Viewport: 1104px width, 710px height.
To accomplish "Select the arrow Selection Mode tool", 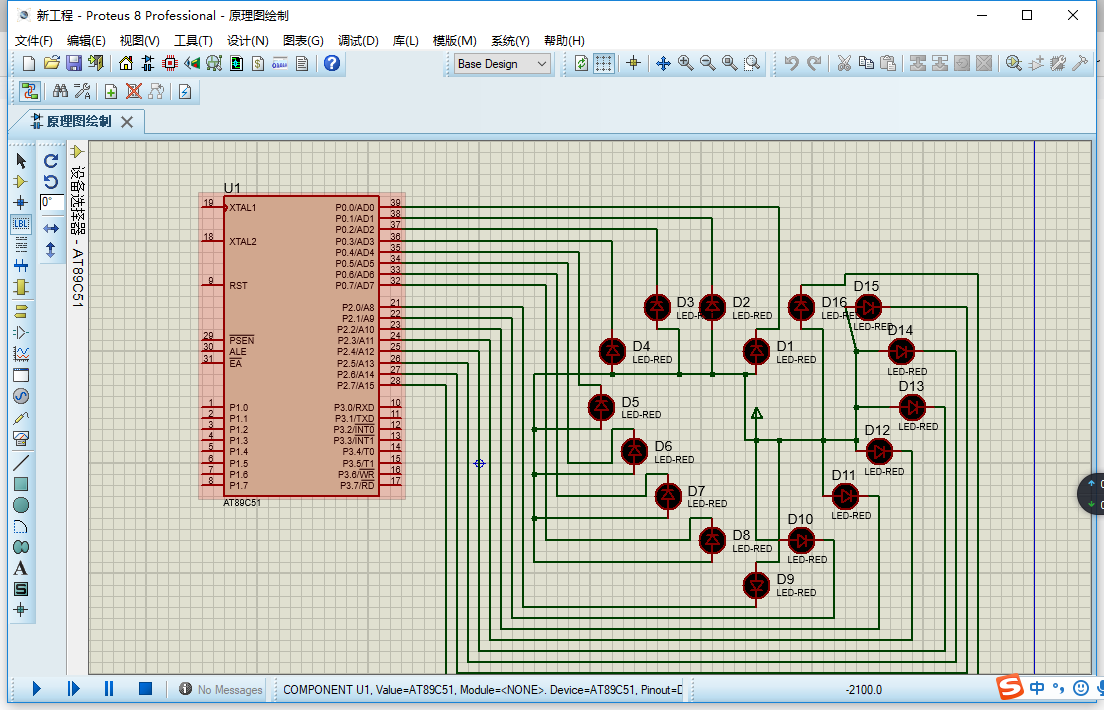I will (21, 161).
